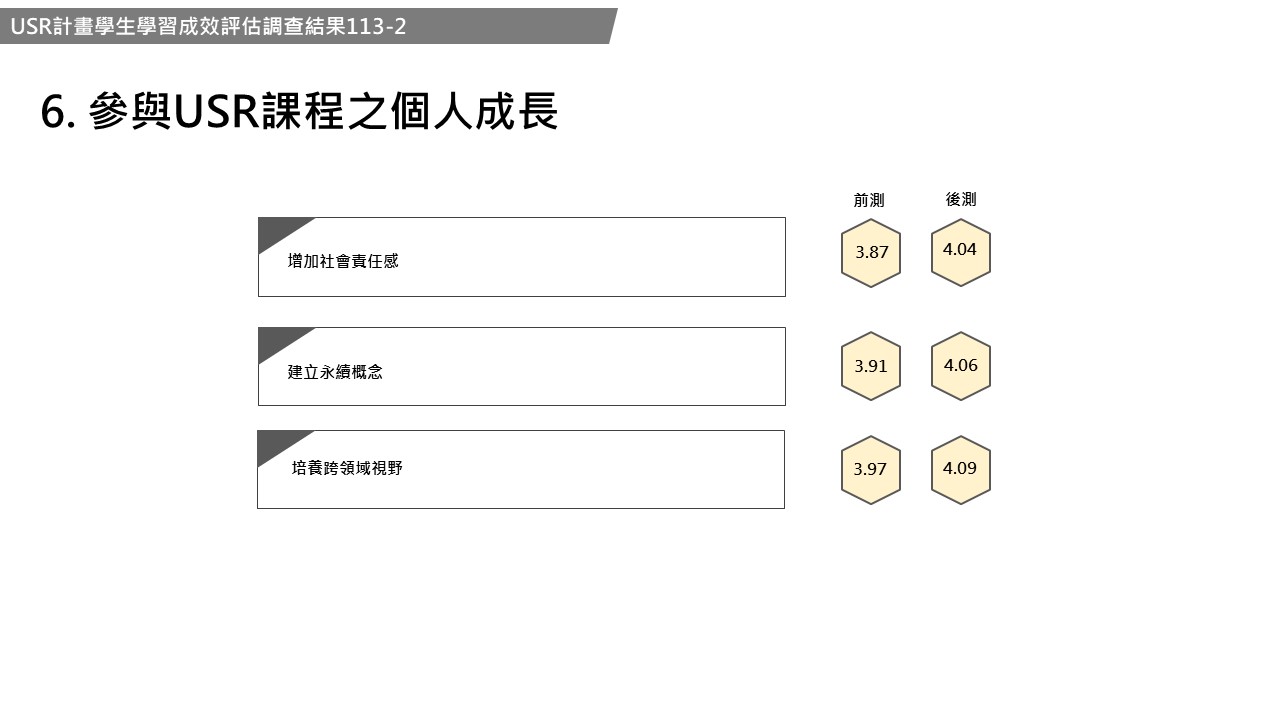Select the hexagon showing 4.06
Image resolution: width=1280 pixels, height=720 pixels.
tap(961, 366)
